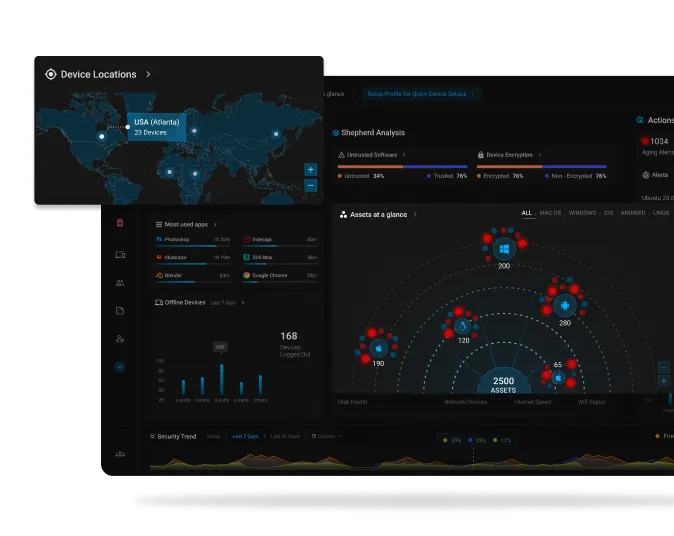Viewport: 674px width, 536px height.
Task: Zoom in the map with plus button
Action: (310, 170)
